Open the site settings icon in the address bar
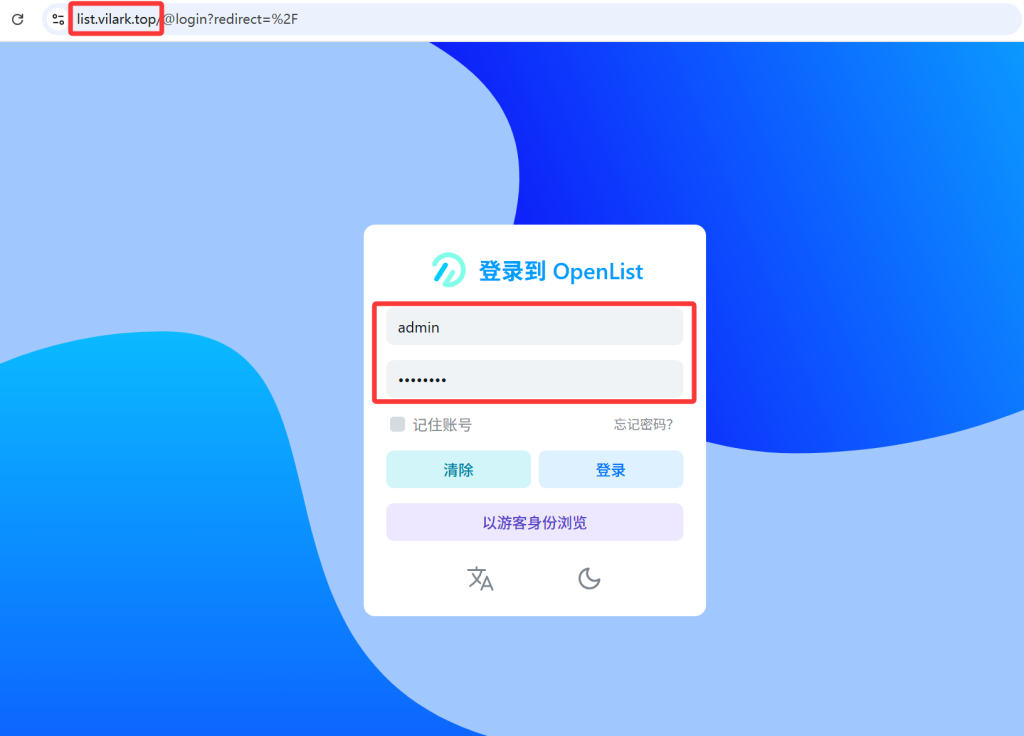The image size is (1024, 736). 57,19
